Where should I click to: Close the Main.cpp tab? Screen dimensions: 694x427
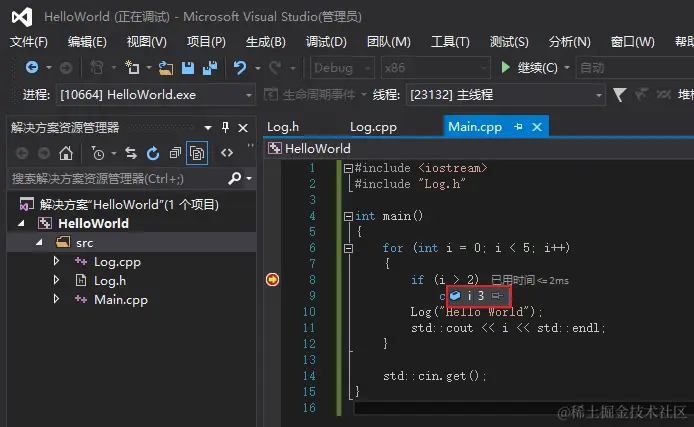(x=537, y=127)
